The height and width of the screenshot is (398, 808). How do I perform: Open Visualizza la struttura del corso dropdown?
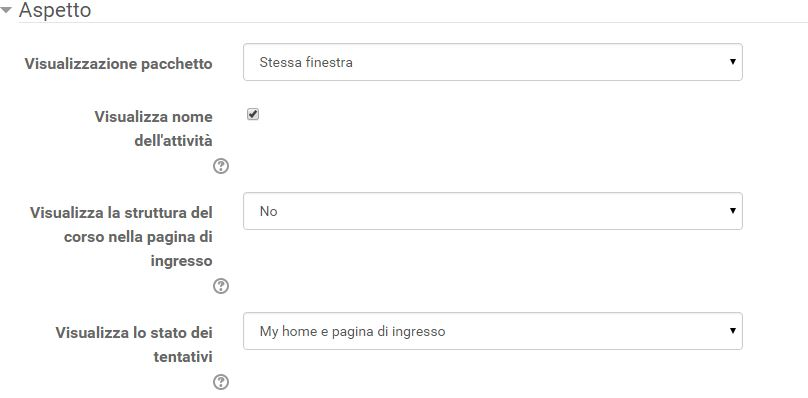coord(493,211)
